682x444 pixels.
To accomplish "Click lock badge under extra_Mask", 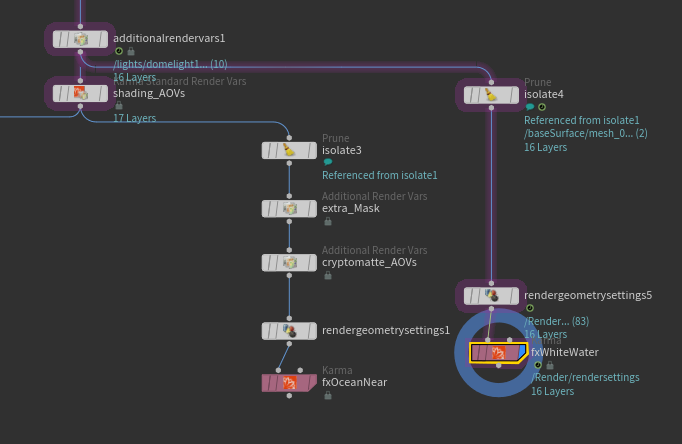I will [328, 221].
